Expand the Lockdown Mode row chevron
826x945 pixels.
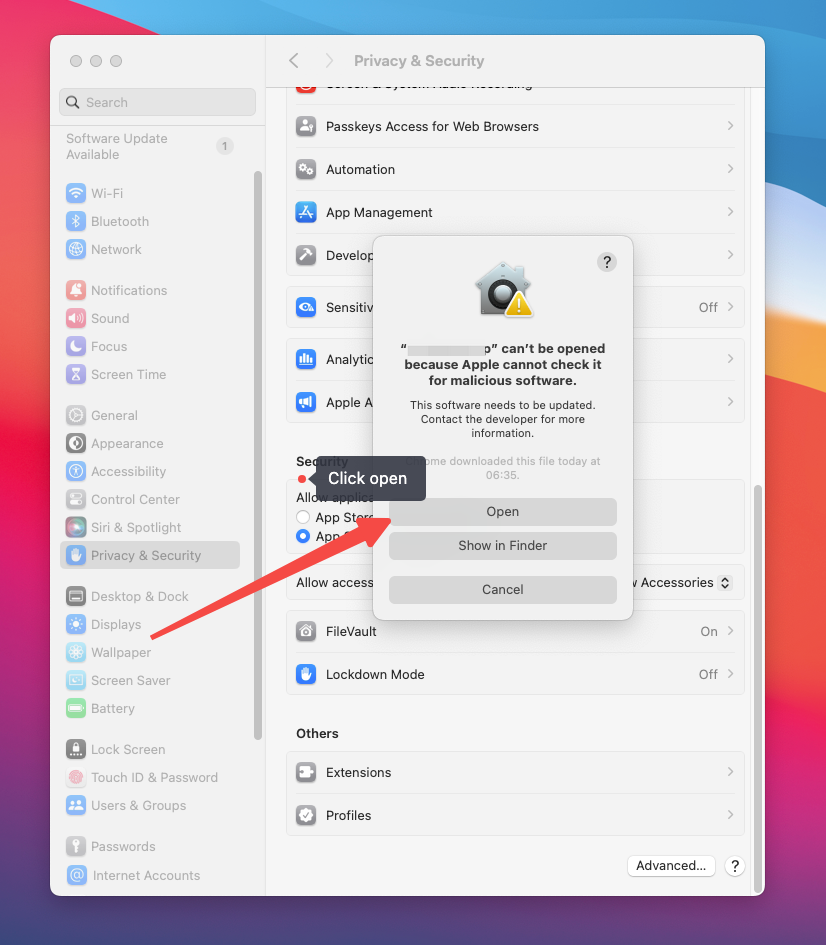pos(730,674)
